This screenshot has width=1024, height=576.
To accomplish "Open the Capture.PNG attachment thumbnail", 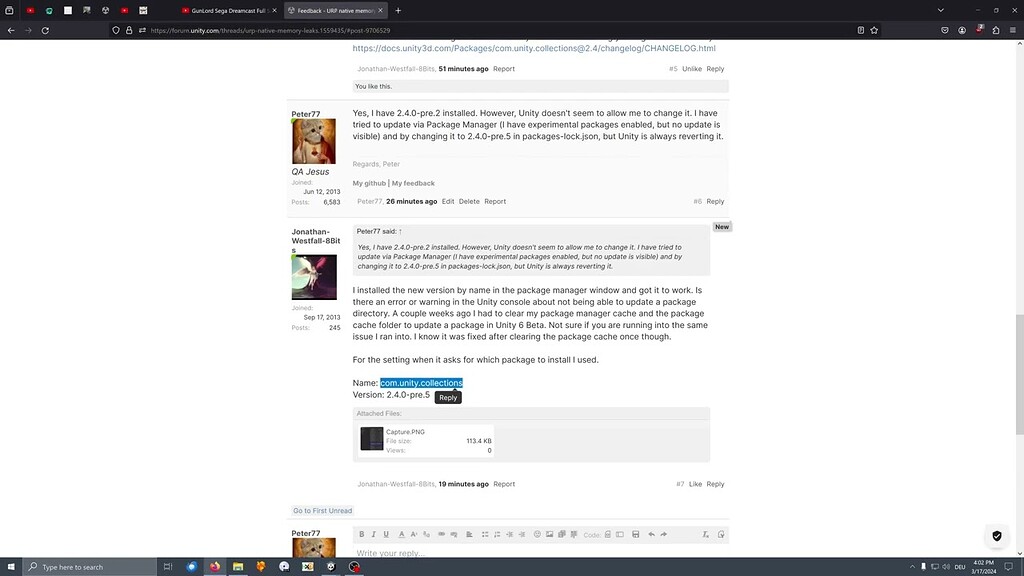I will click(371, 438).
